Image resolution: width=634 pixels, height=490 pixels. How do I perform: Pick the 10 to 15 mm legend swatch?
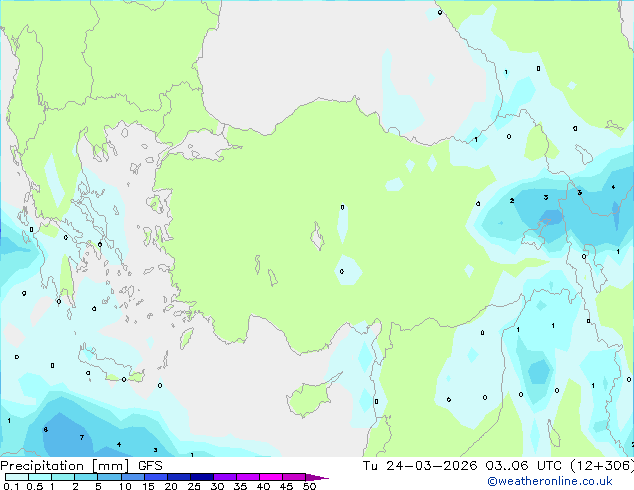pyautogui.click(x=132, y=477)
